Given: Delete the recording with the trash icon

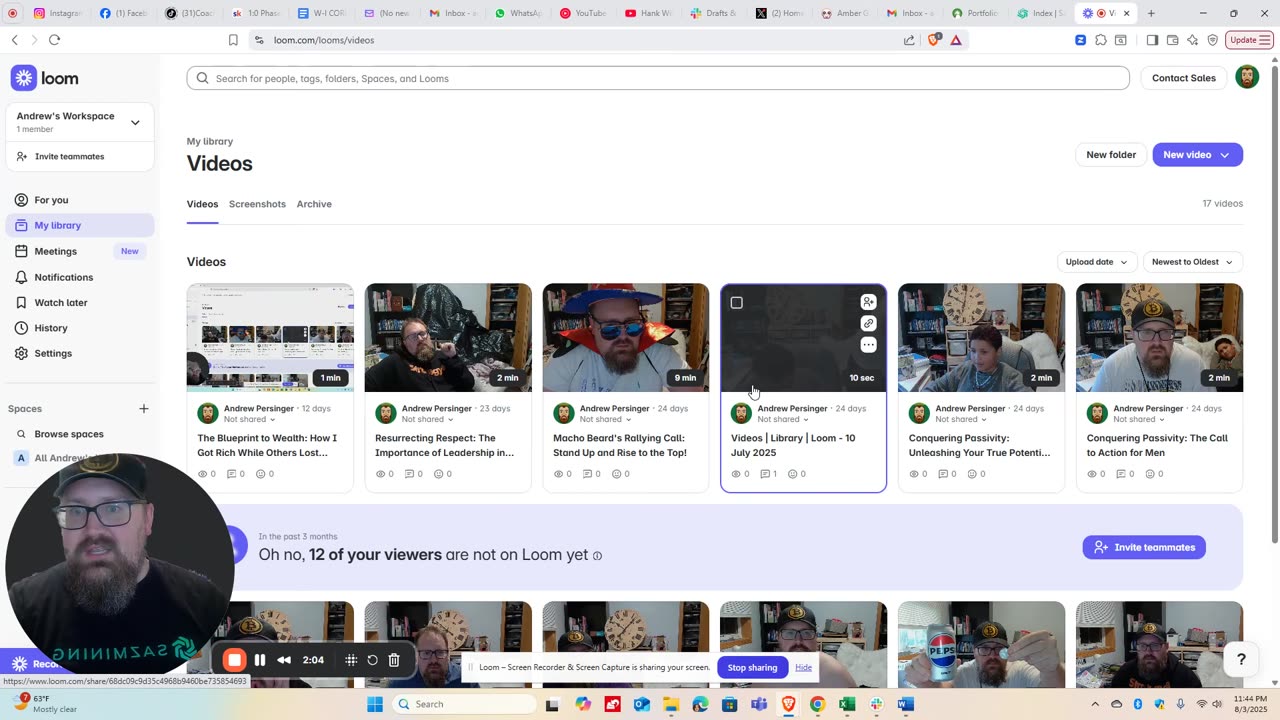Looking at the screenshot, I should click(x=394, y=660).
